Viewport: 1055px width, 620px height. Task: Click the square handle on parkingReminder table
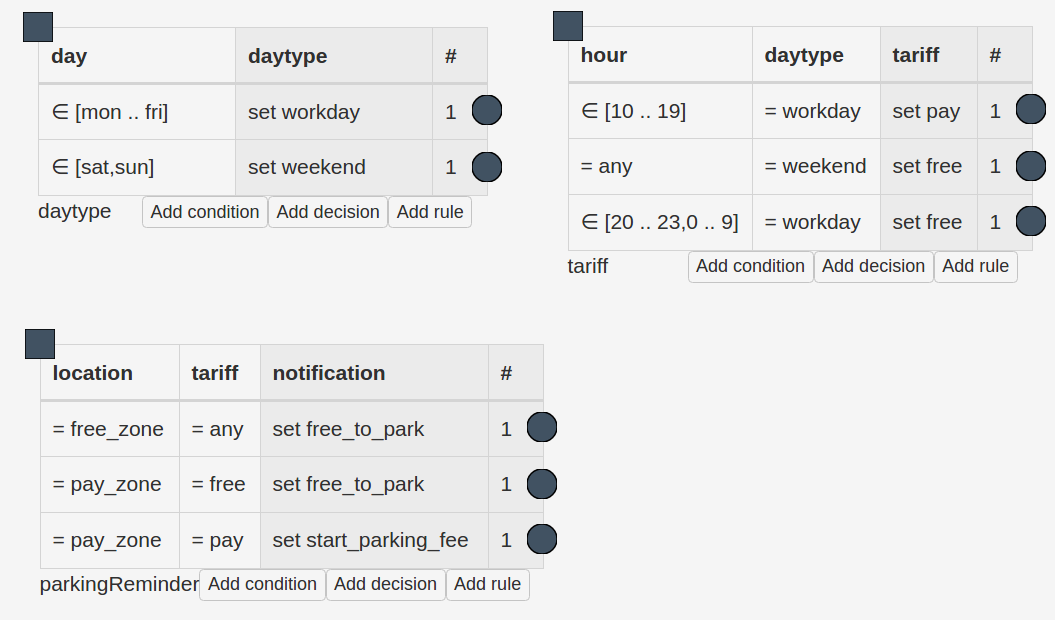[40, 344]
